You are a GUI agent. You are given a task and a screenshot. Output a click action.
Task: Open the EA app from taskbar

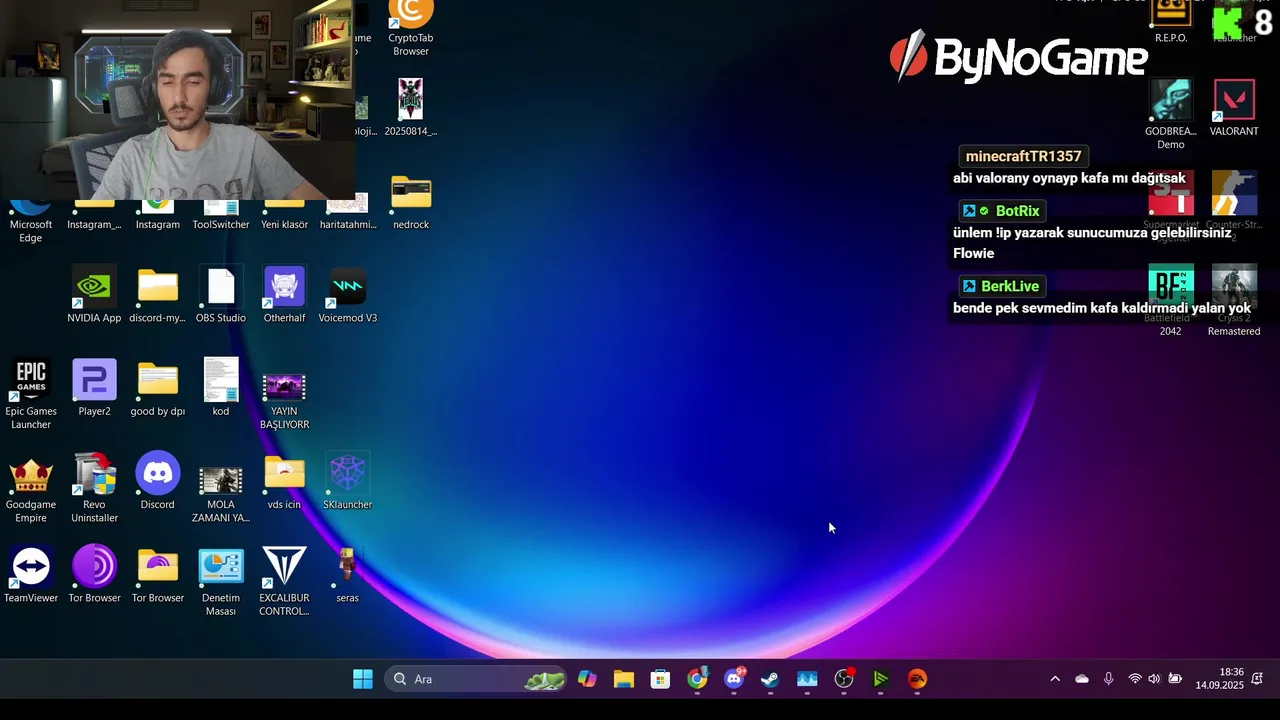pyautogui.click(x=917, y=679)
